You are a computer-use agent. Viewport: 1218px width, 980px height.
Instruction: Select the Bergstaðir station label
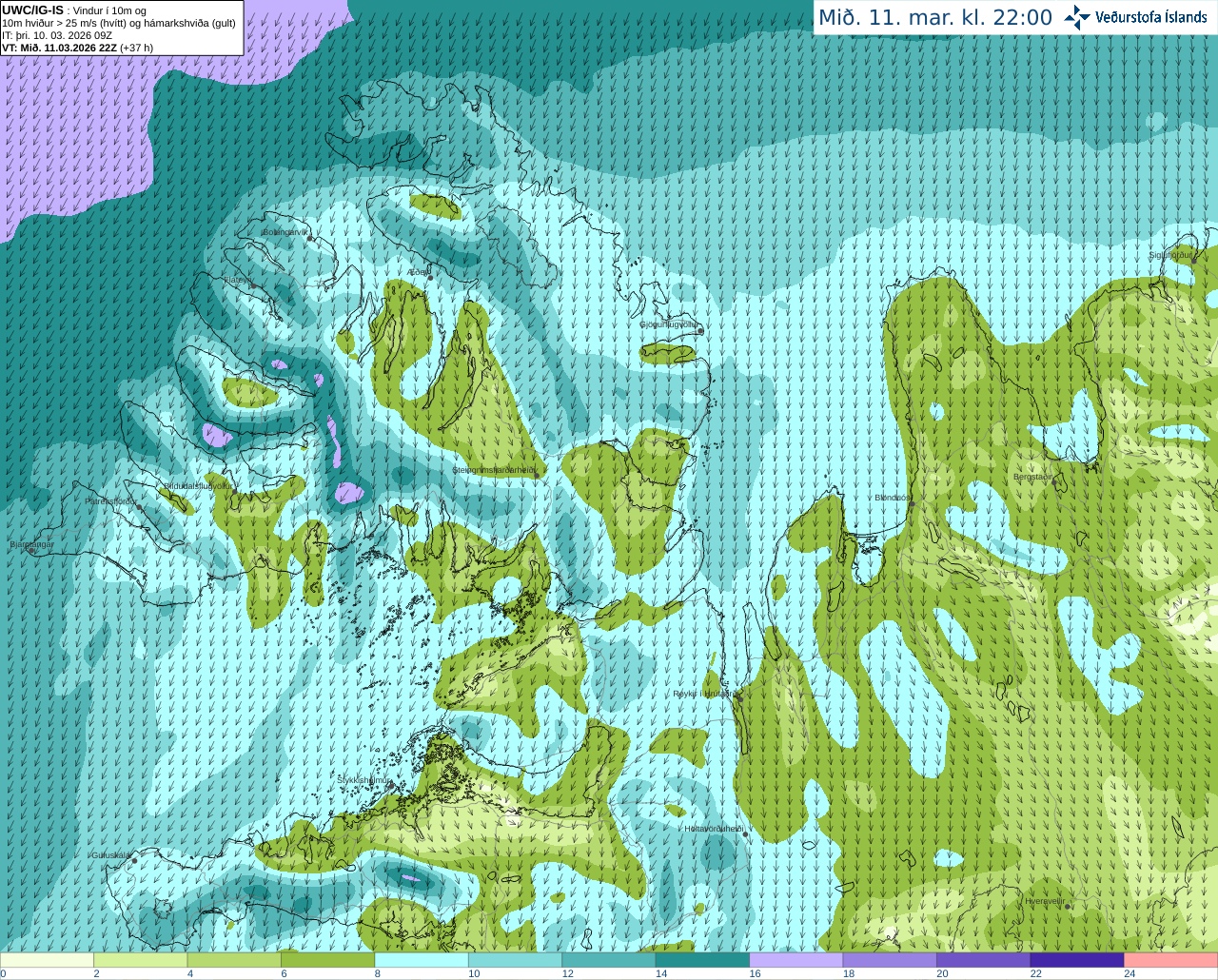(1033, 477)
